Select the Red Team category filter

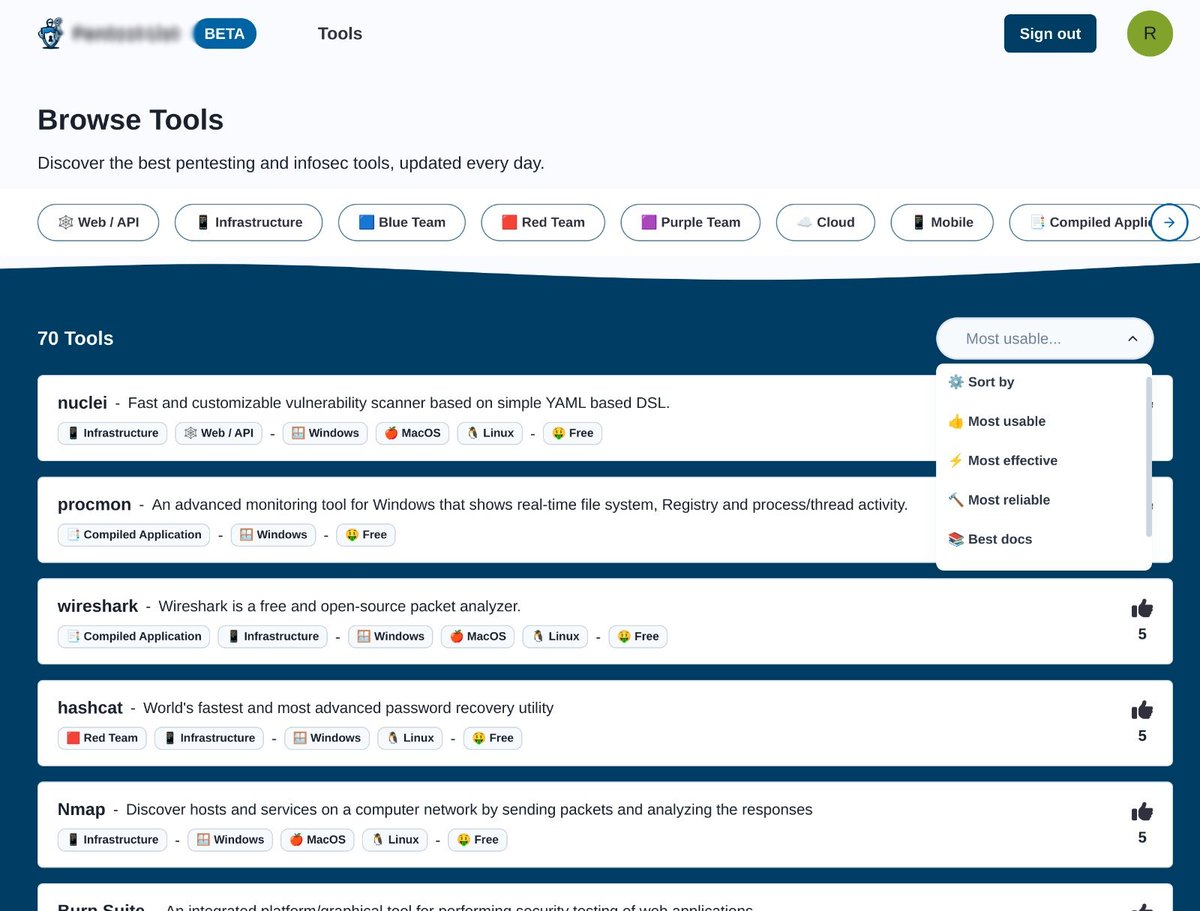pos(543,222)
